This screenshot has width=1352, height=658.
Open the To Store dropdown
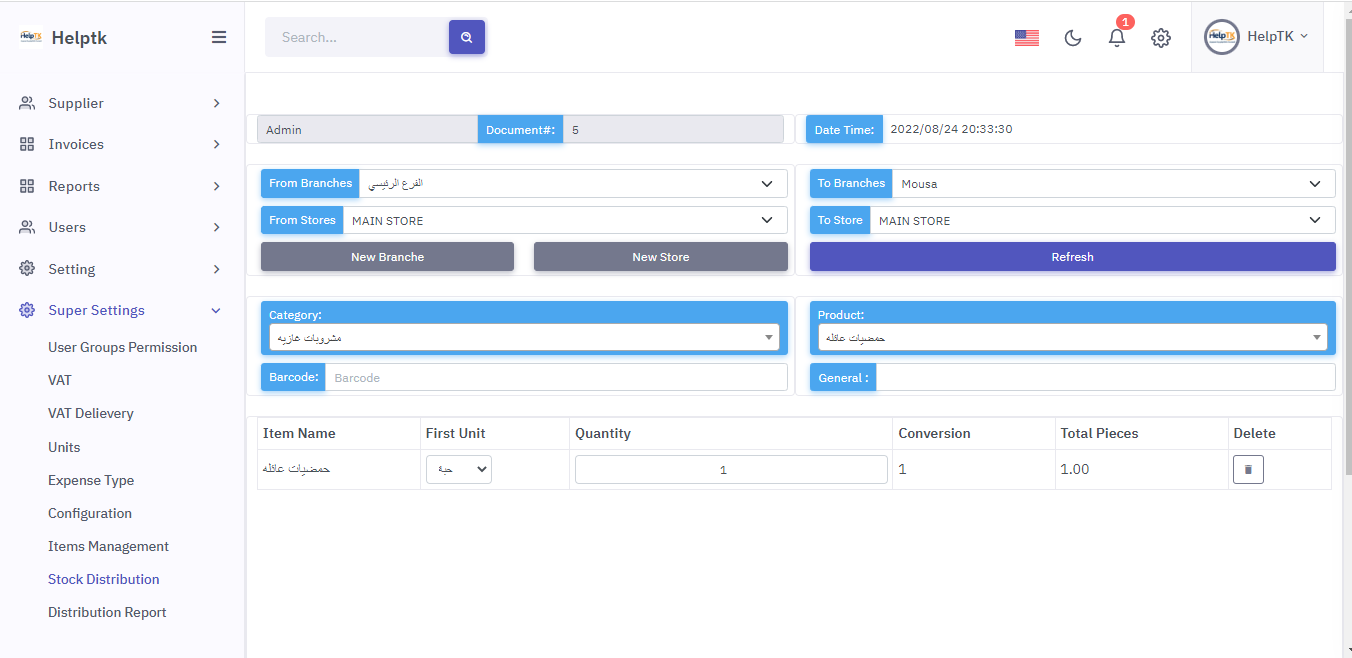pyautogui.click(x=1101, y=220)
